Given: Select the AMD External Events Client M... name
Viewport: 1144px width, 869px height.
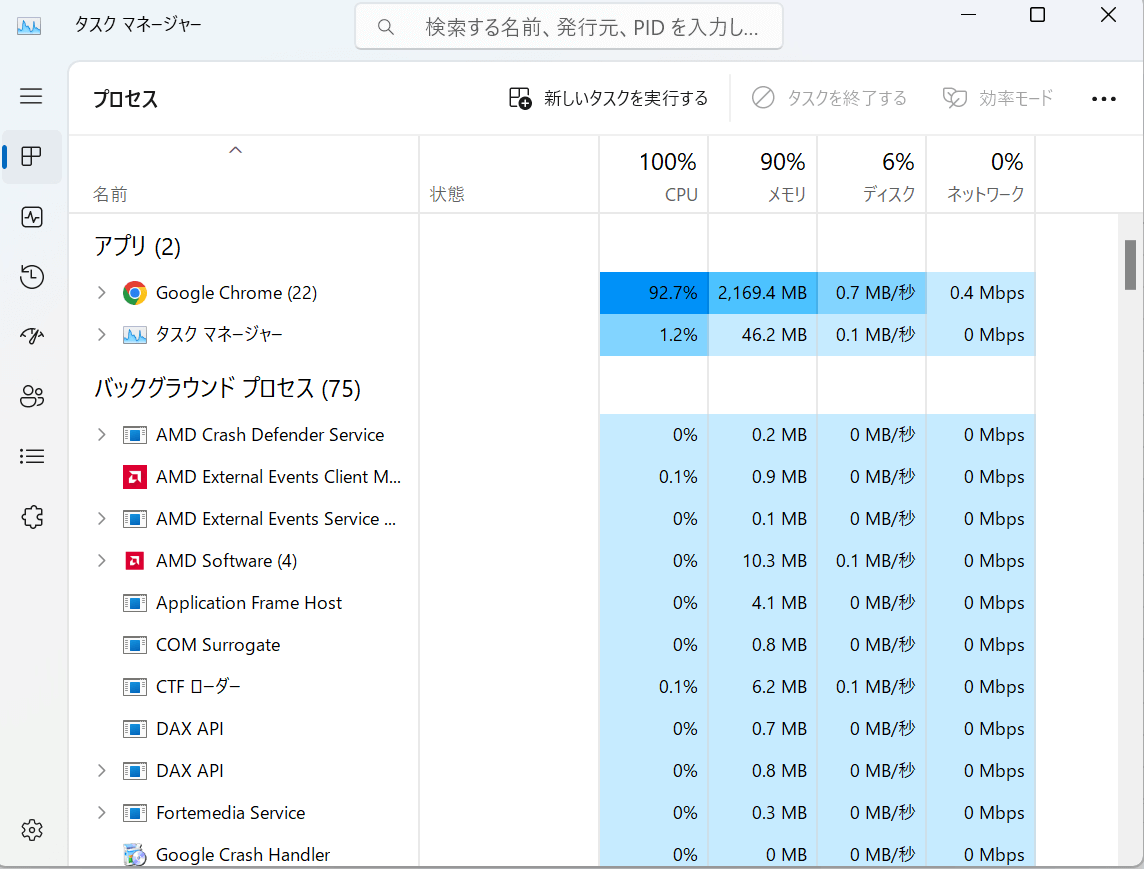Looking at the screenshot, I should pyautogui.click(x=279, y=477).
